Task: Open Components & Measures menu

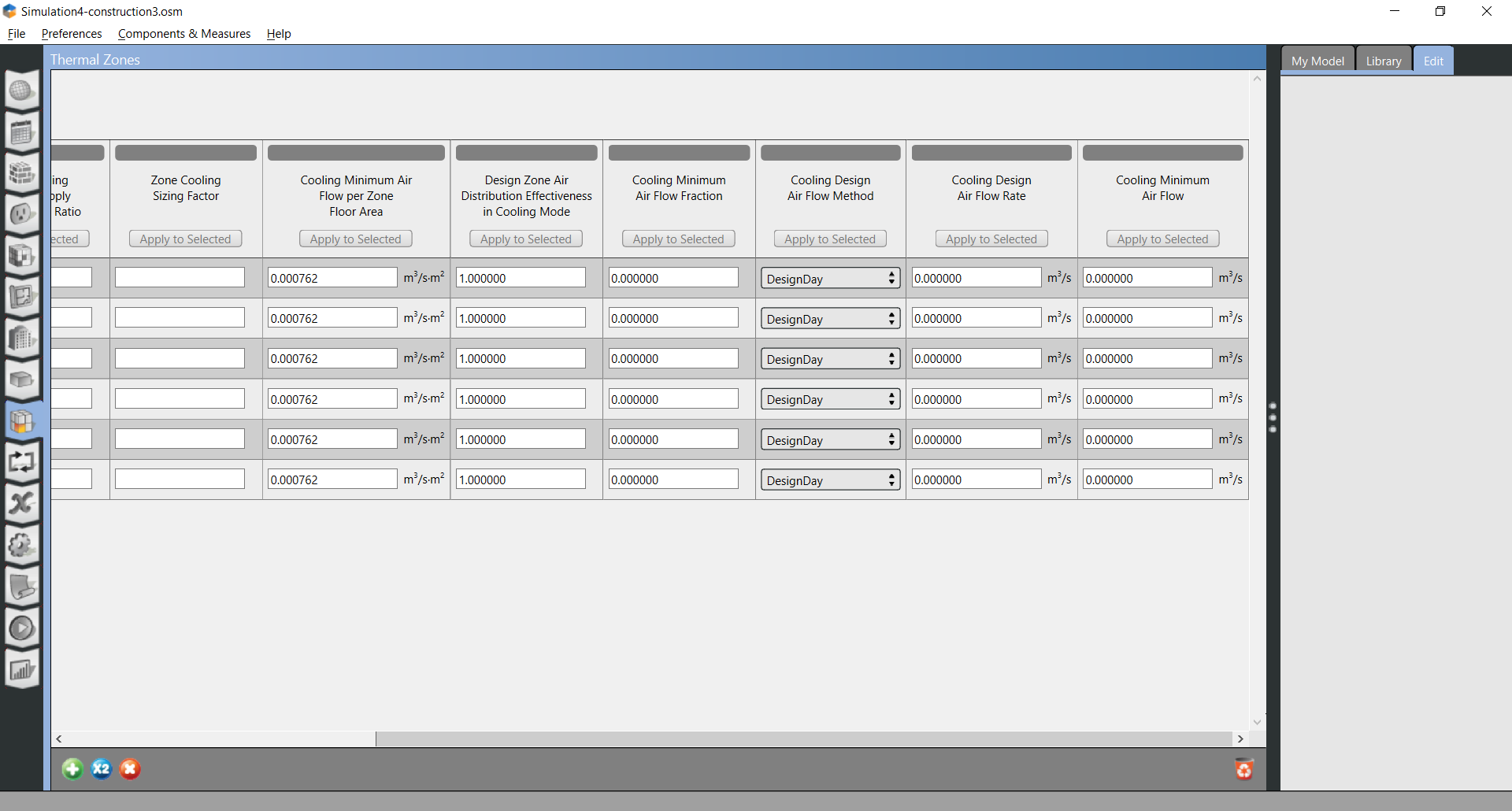Action: [x=184, y=33]
